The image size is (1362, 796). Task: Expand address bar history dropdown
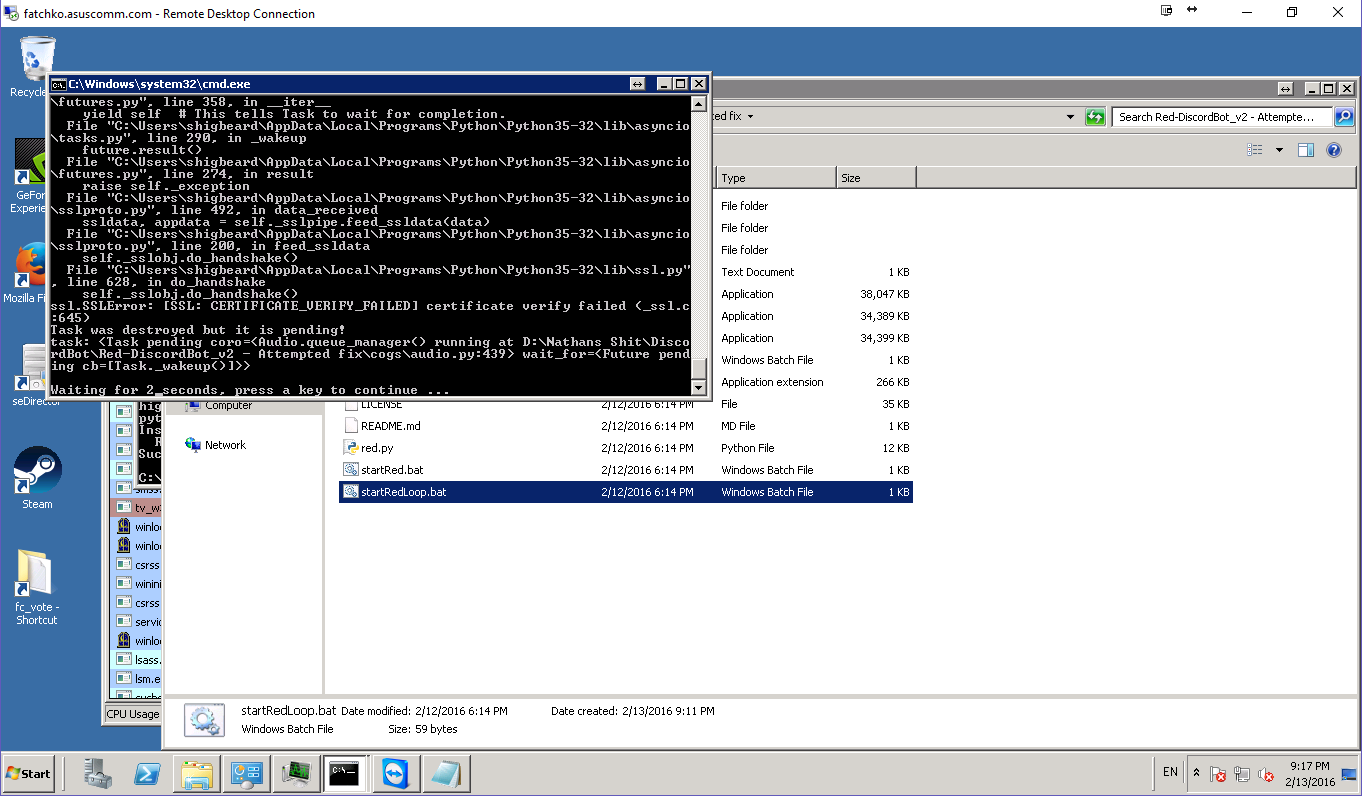1070,117
